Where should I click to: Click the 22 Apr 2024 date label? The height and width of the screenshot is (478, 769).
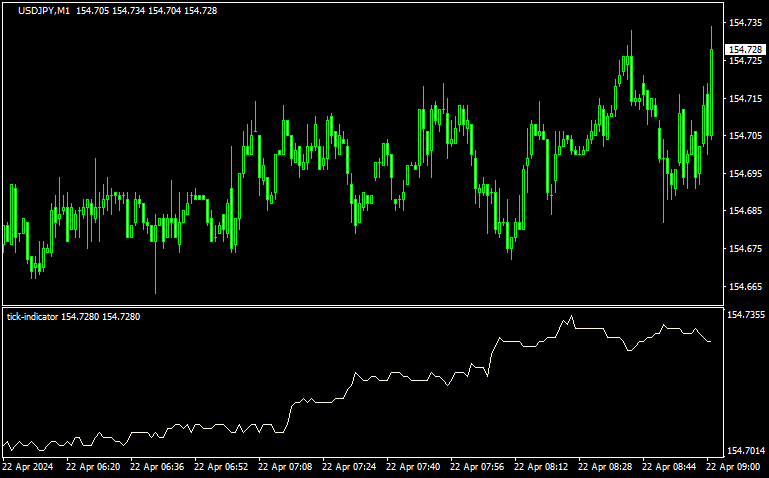pos(28,467)
